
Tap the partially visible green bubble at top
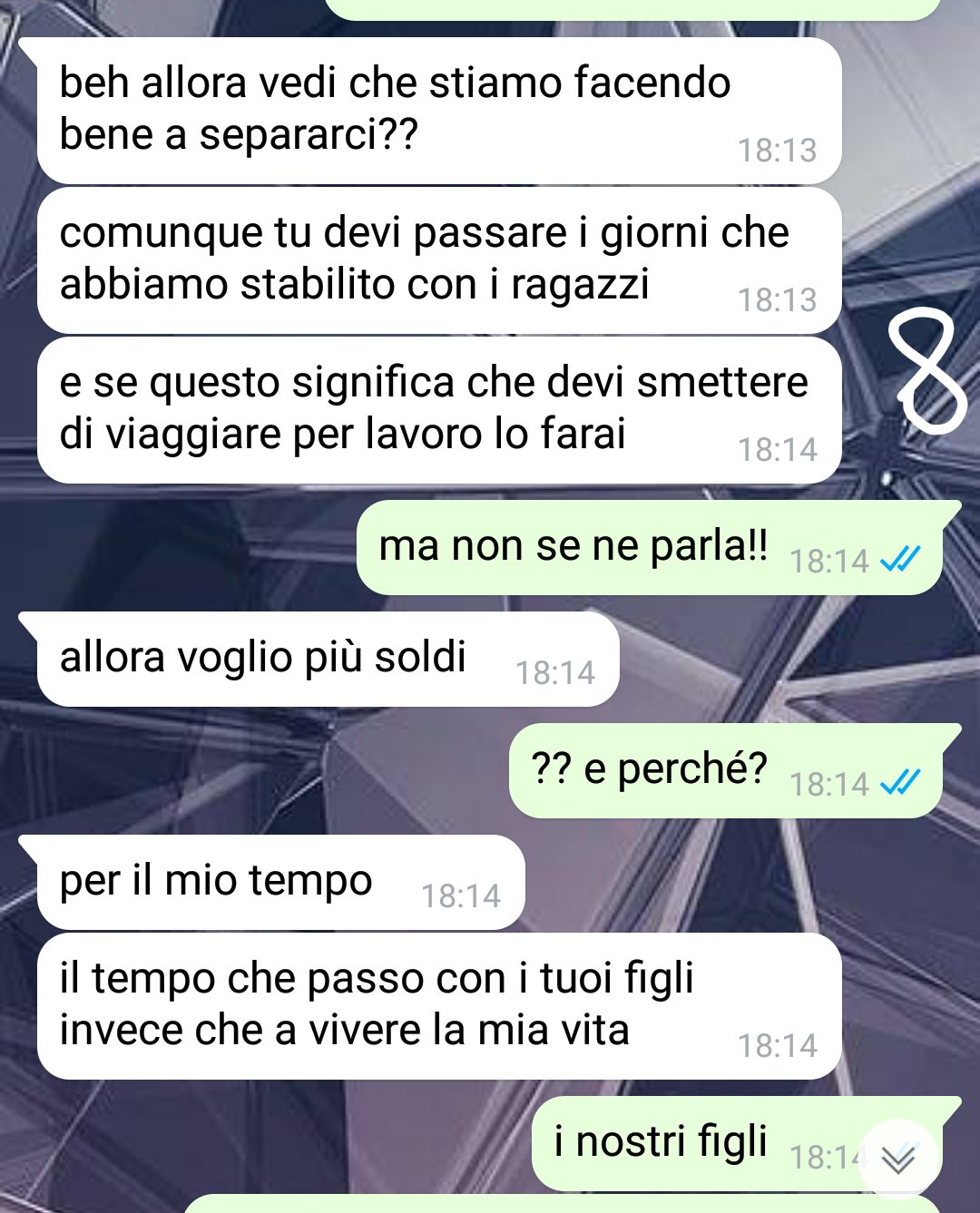[633, 9]
